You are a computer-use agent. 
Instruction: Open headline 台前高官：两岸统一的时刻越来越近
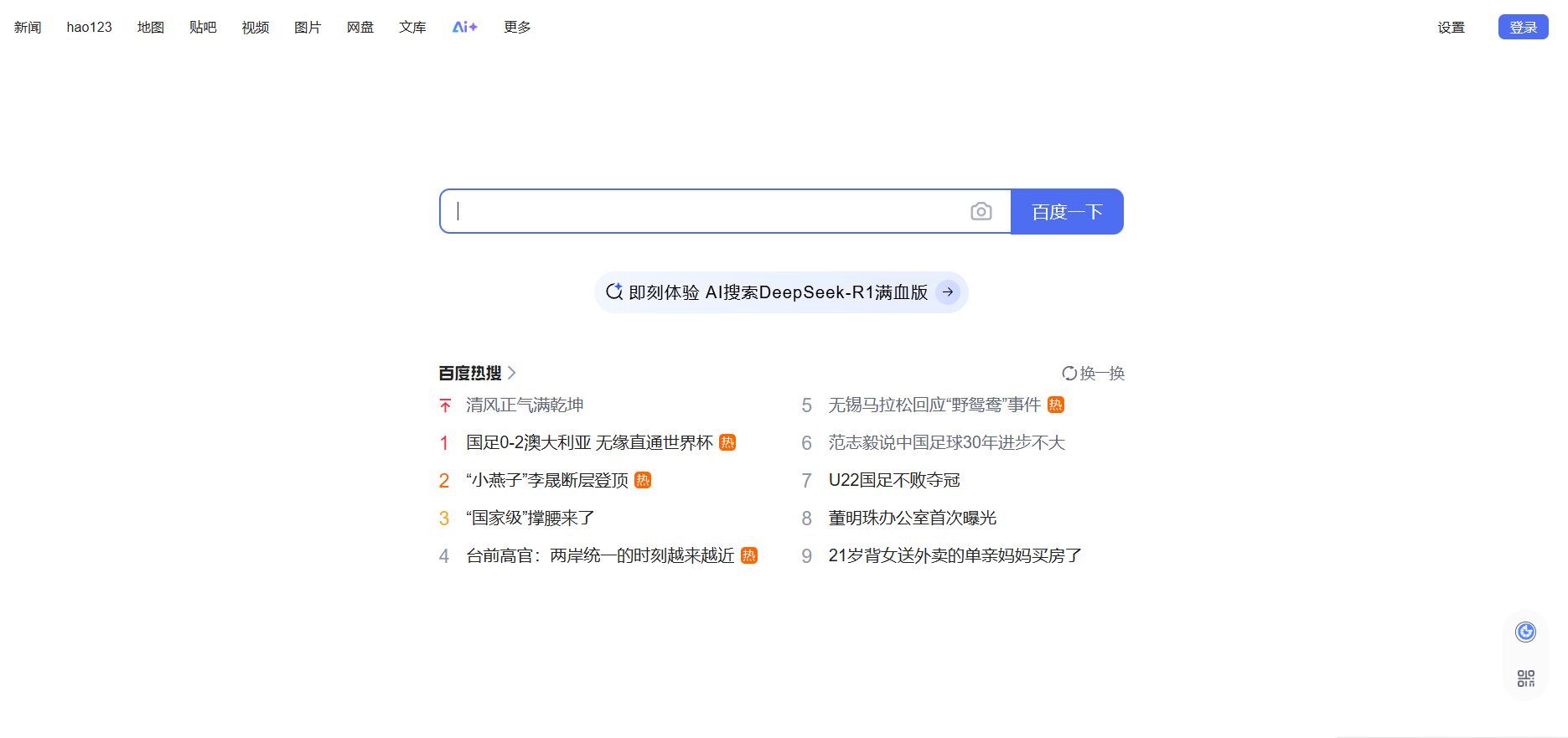(600, 555)
